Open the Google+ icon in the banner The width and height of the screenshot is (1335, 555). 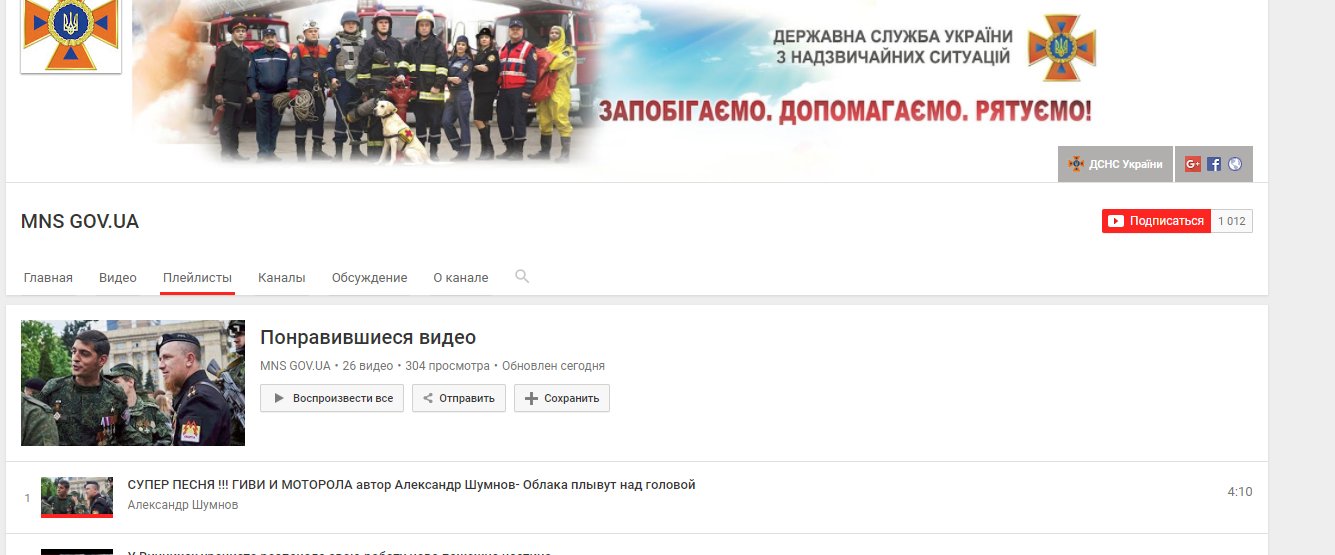pyautogui.click(x=1192, y=164)
